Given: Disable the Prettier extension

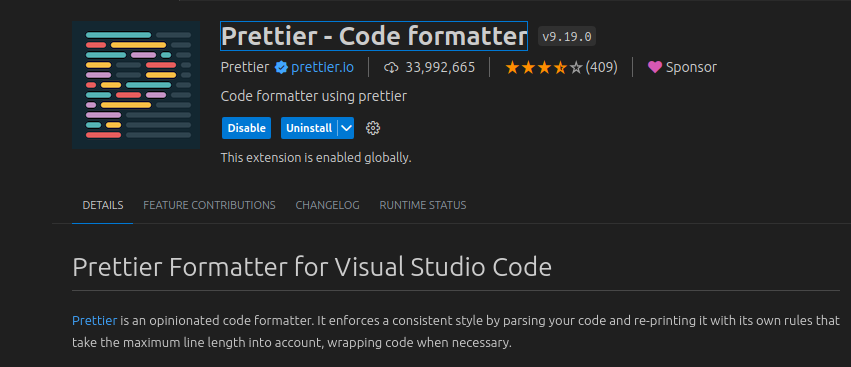Looking at the screenshot, I should coord(246,128).
